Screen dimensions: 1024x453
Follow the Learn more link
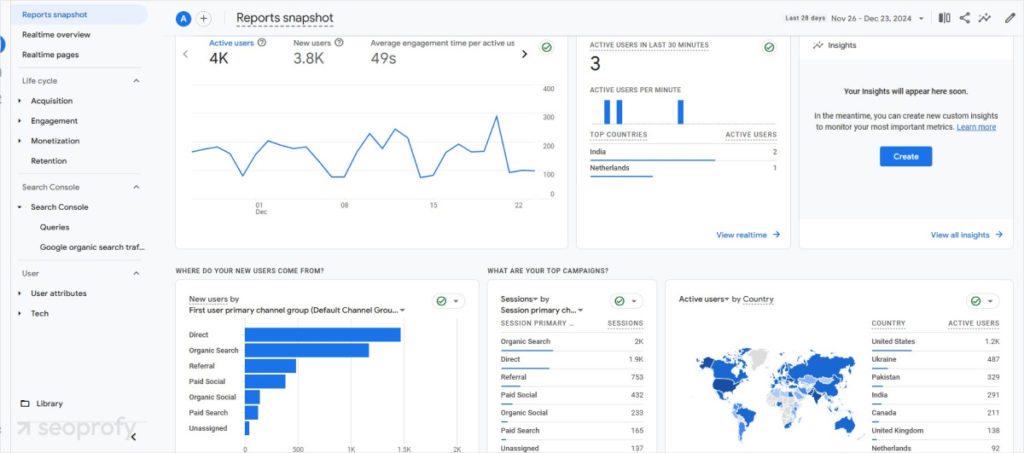pos(976,127)
